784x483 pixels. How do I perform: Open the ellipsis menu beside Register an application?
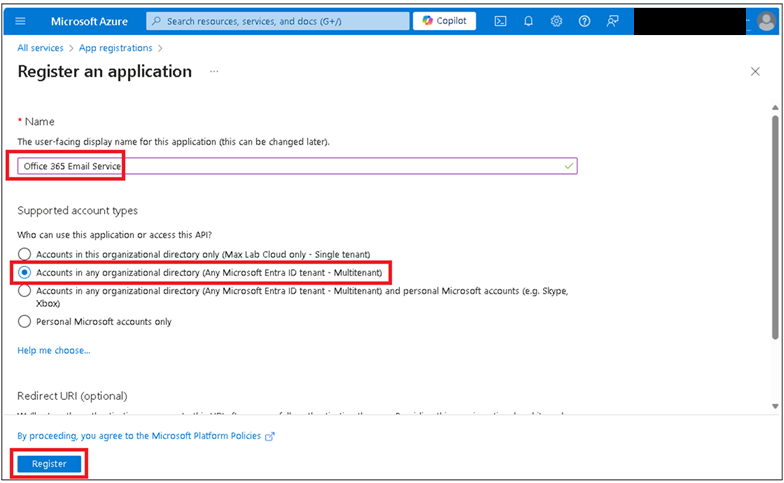point(214,72)
